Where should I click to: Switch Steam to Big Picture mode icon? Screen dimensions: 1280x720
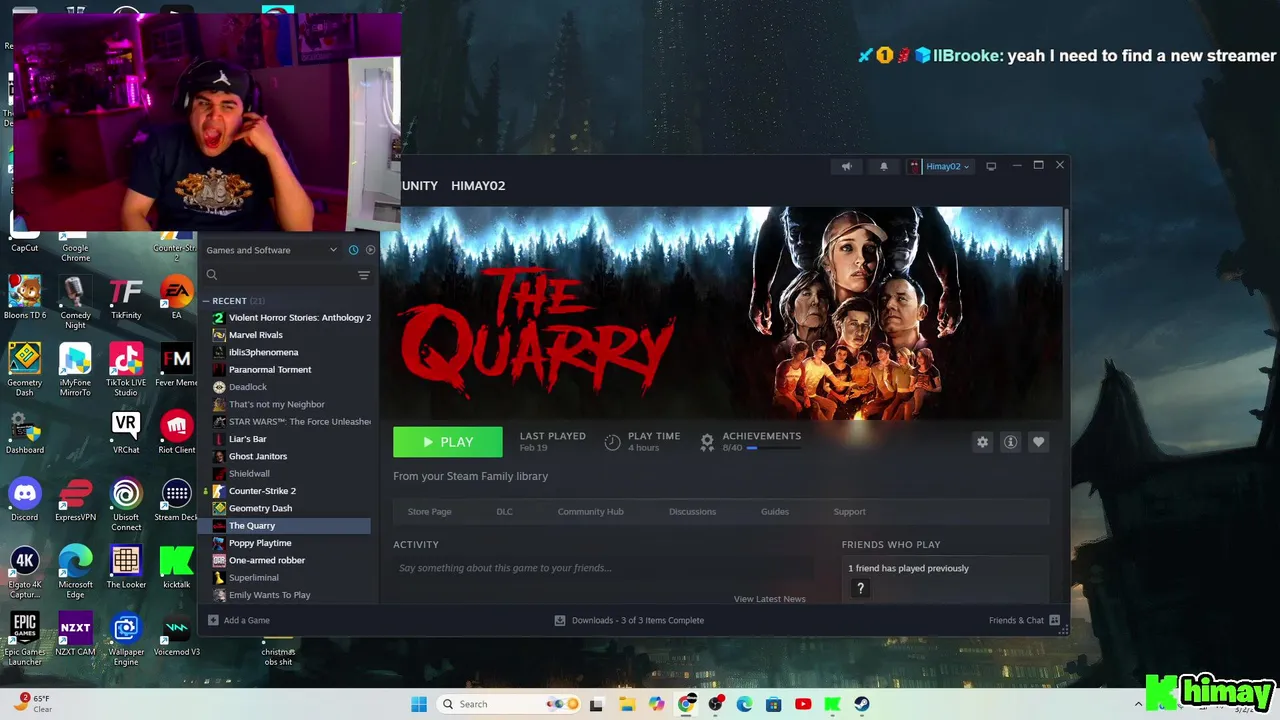(x=991, y=166)
